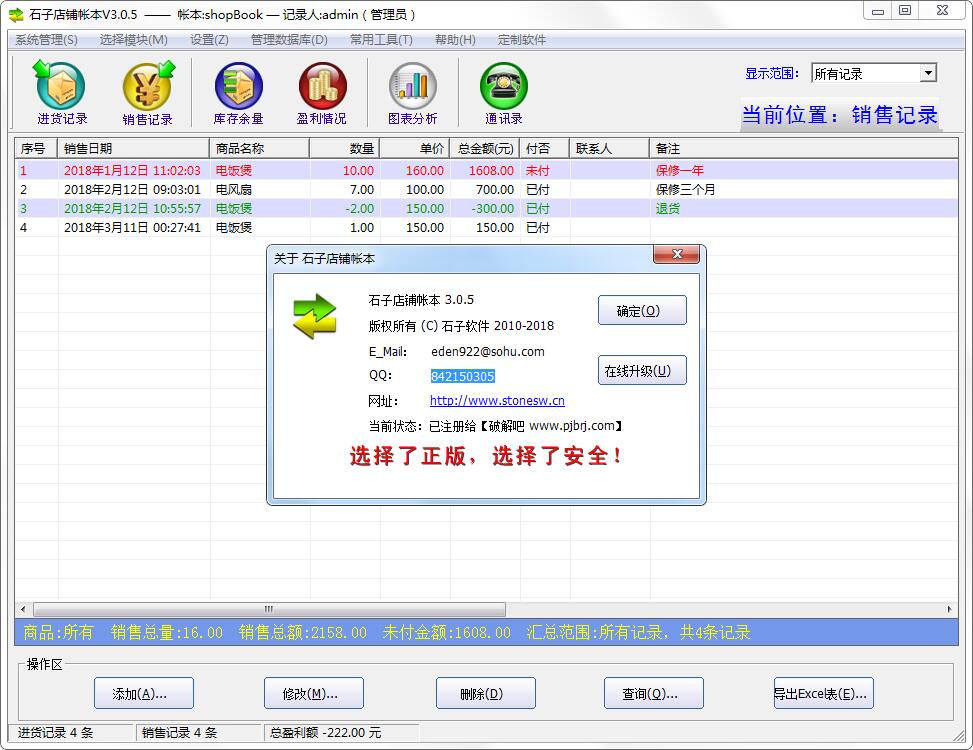Click the green-yellow arrows logo in About dialog
Screen dimensions: 973x750
pos(315,316)
